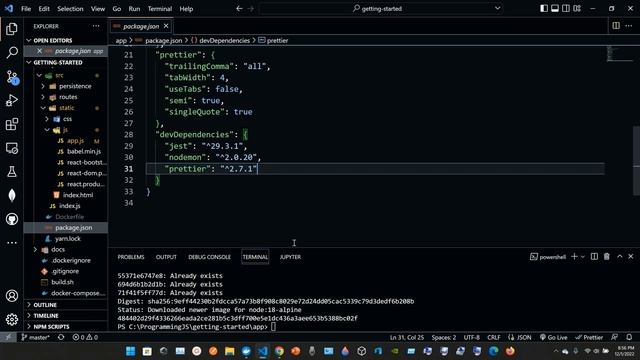Open the Manage gear settings
Image resolution: width=640 pixels, height=360 pixels.
(x=12, y=319)
